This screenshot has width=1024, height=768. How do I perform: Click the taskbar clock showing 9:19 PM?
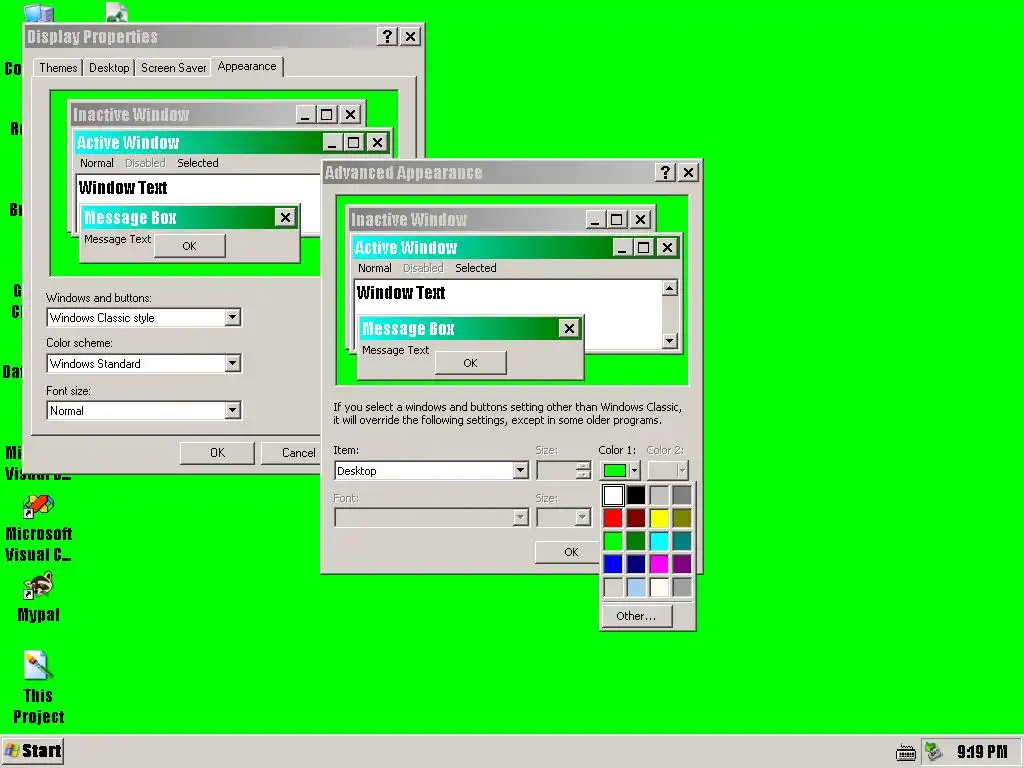click(982, 752)
